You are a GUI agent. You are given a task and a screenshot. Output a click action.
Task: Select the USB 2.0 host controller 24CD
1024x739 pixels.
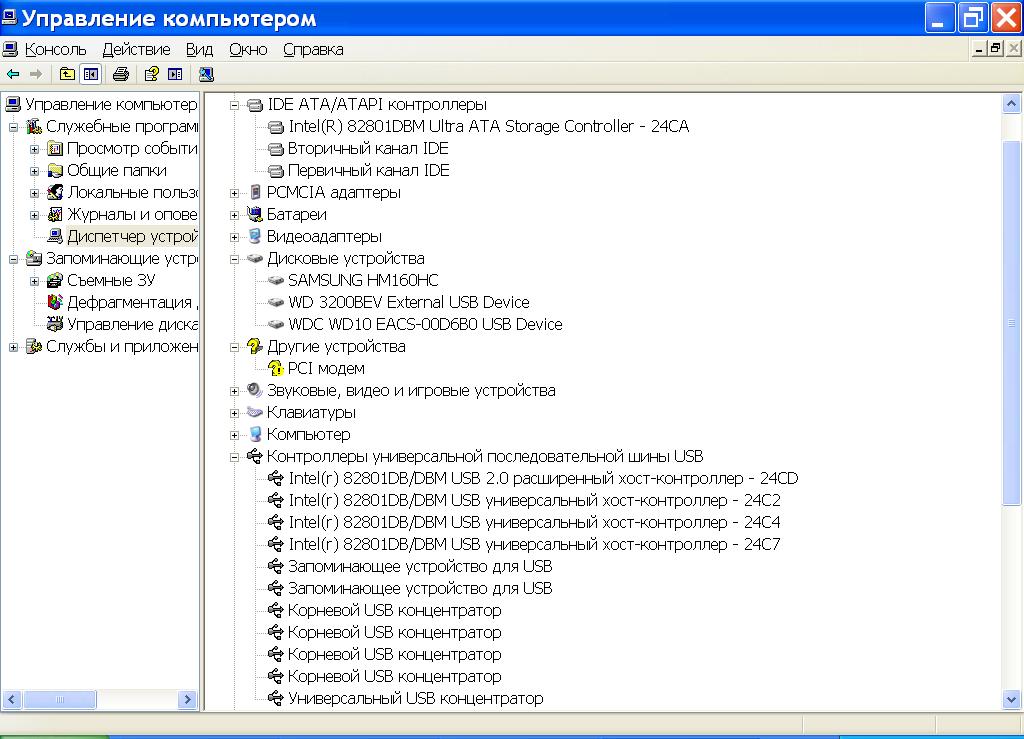[x=542, y=478]
